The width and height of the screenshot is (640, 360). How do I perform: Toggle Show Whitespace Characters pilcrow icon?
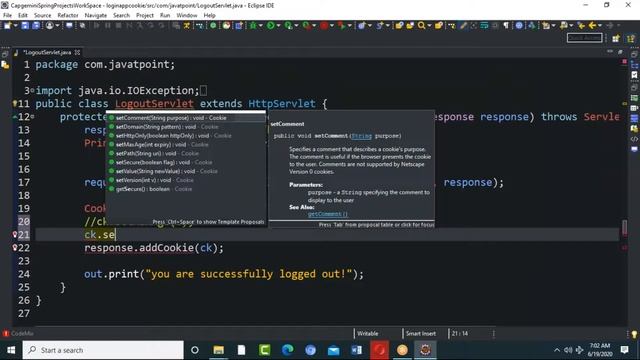[506, 25]
